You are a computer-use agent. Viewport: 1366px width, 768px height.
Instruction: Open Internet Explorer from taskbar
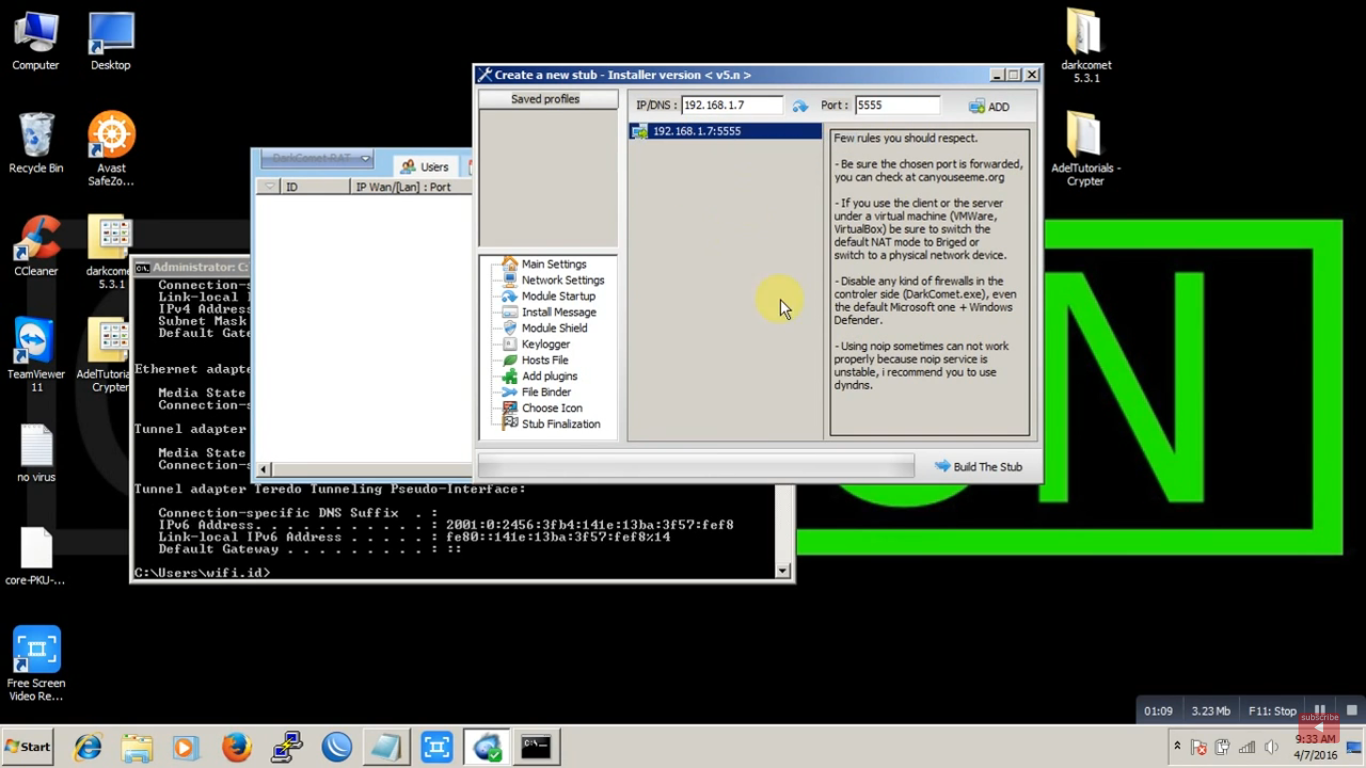tap(88, 747)
